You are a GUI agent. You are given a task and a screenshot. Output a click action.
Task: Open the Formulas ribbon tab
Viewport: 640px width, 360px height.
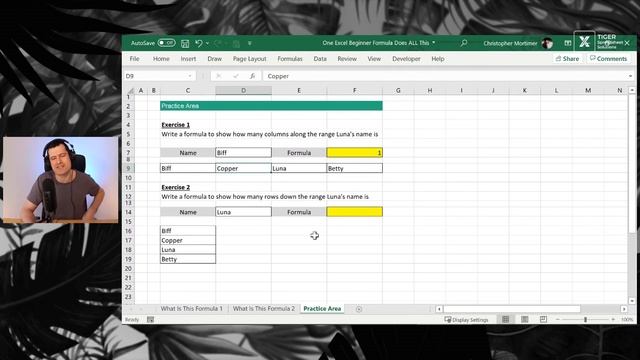click(290, 59)
